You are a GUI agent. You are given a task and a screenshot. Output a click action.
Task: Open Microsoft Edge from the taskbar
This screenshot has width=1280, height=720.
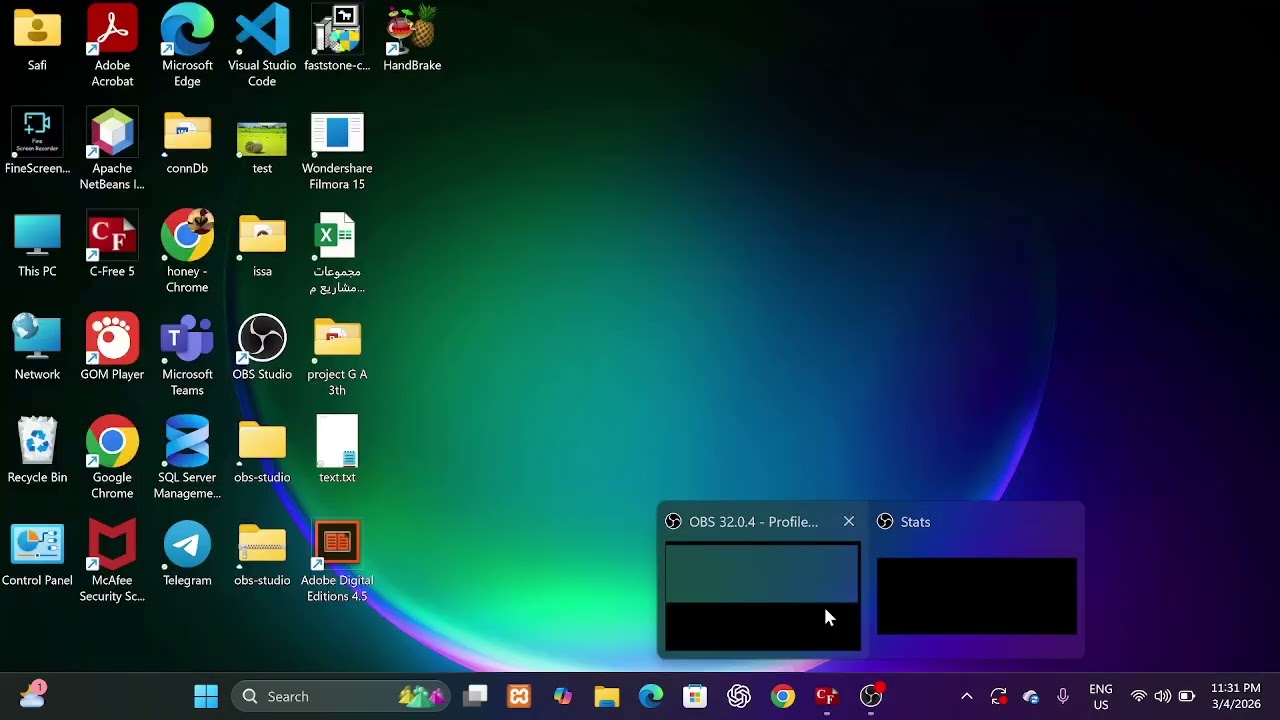(651, 696)
